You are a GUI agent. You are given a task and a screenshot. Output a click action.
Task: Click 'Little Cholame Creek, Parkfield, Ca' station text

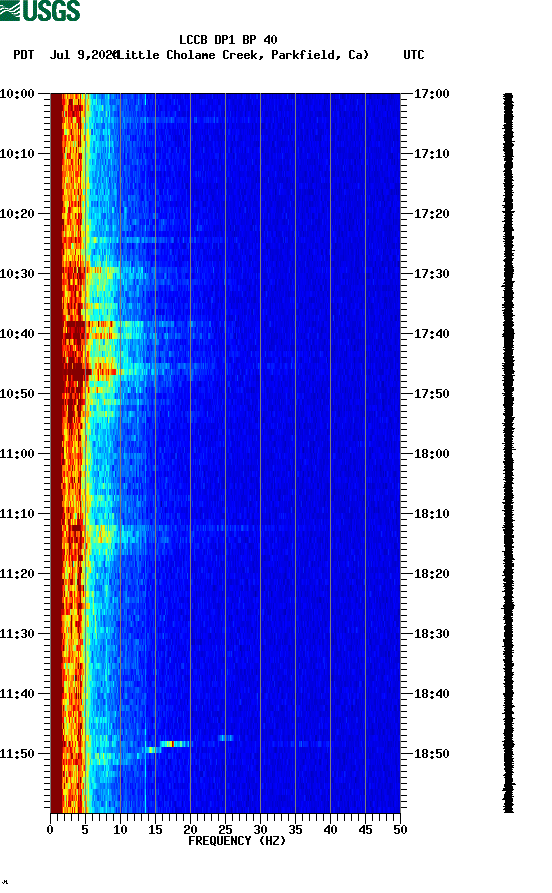242,55
